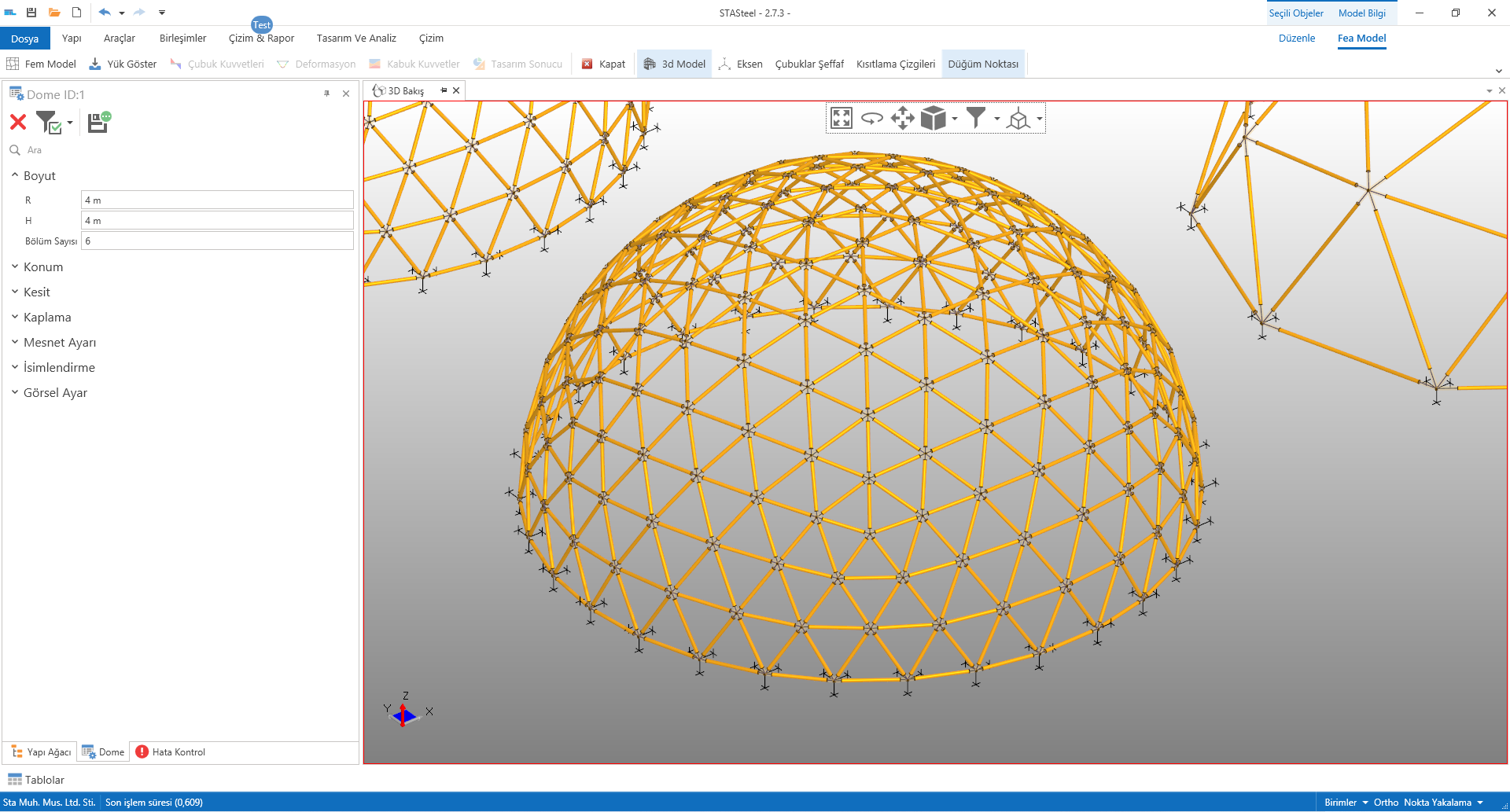
Task: Activate the pan arrows tool
Action: [902, 119]
